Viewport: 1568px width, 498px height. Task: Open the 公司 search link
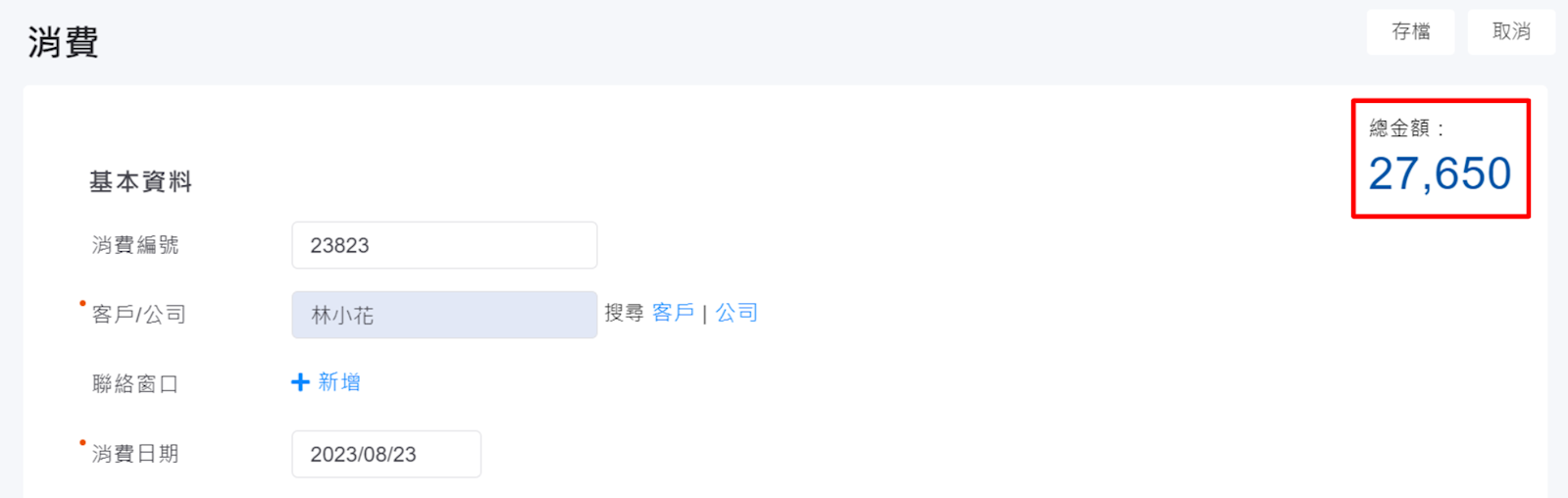tap(736, 313)
